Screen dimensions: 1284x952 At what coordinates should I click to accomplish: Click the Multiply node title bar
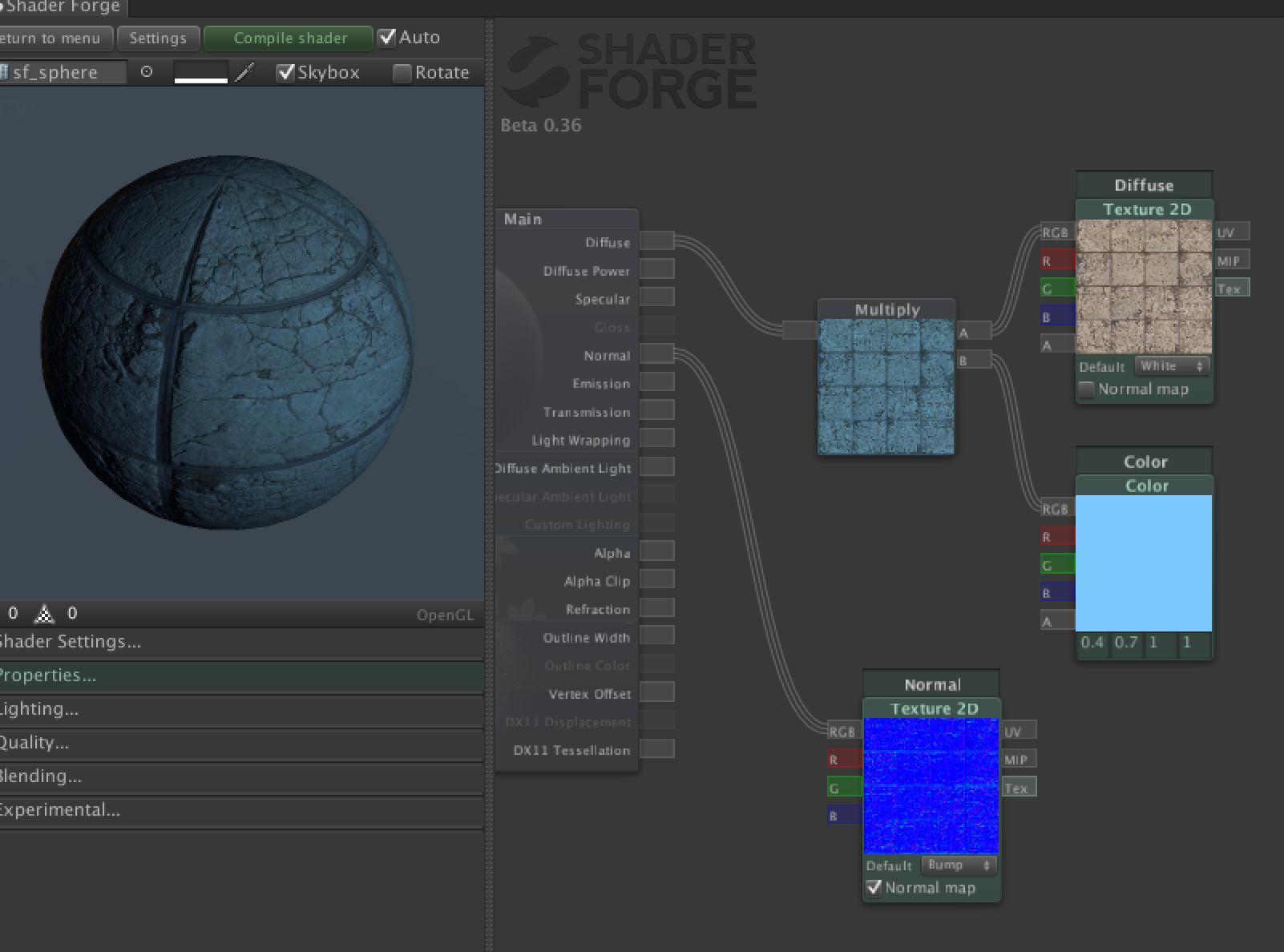(x=886, y=309)
